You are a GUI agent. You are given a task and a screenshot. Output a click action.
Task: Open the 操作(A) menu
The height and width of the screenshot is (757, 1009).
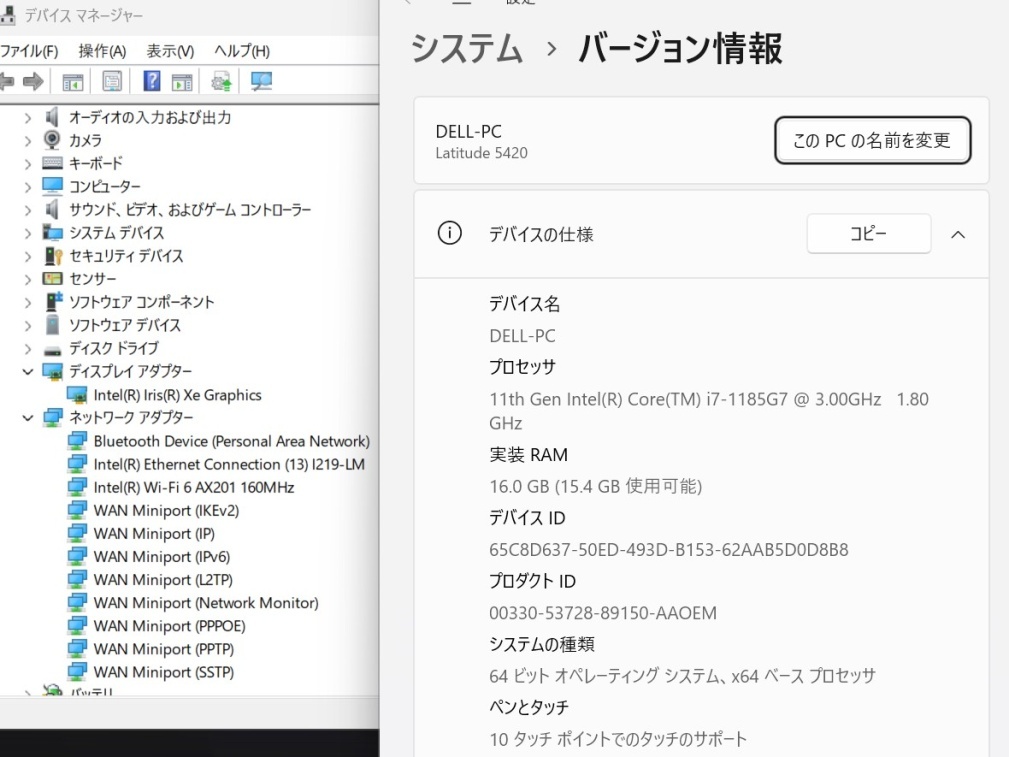(x=102, y=51)
